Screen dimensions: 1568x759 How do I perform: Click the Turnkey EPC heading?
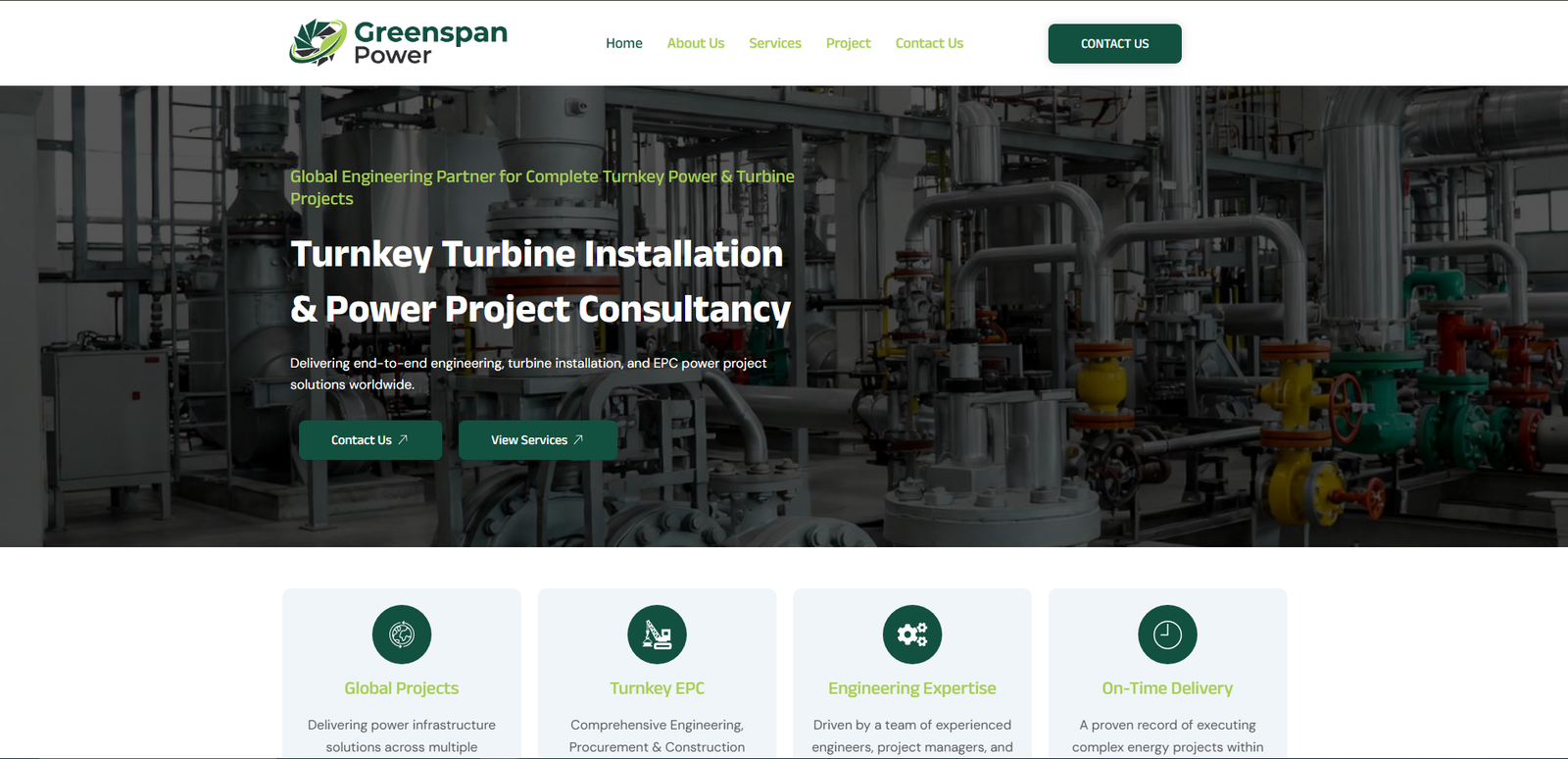[x=658, y=688]
